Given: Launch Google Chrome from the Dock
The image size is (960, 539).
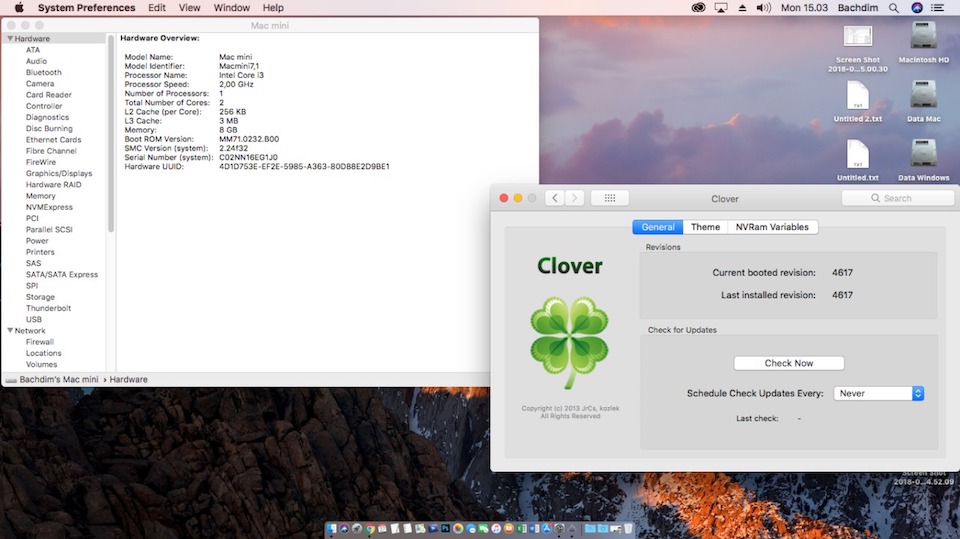Looking at the screenshot, I should point(370,529).
